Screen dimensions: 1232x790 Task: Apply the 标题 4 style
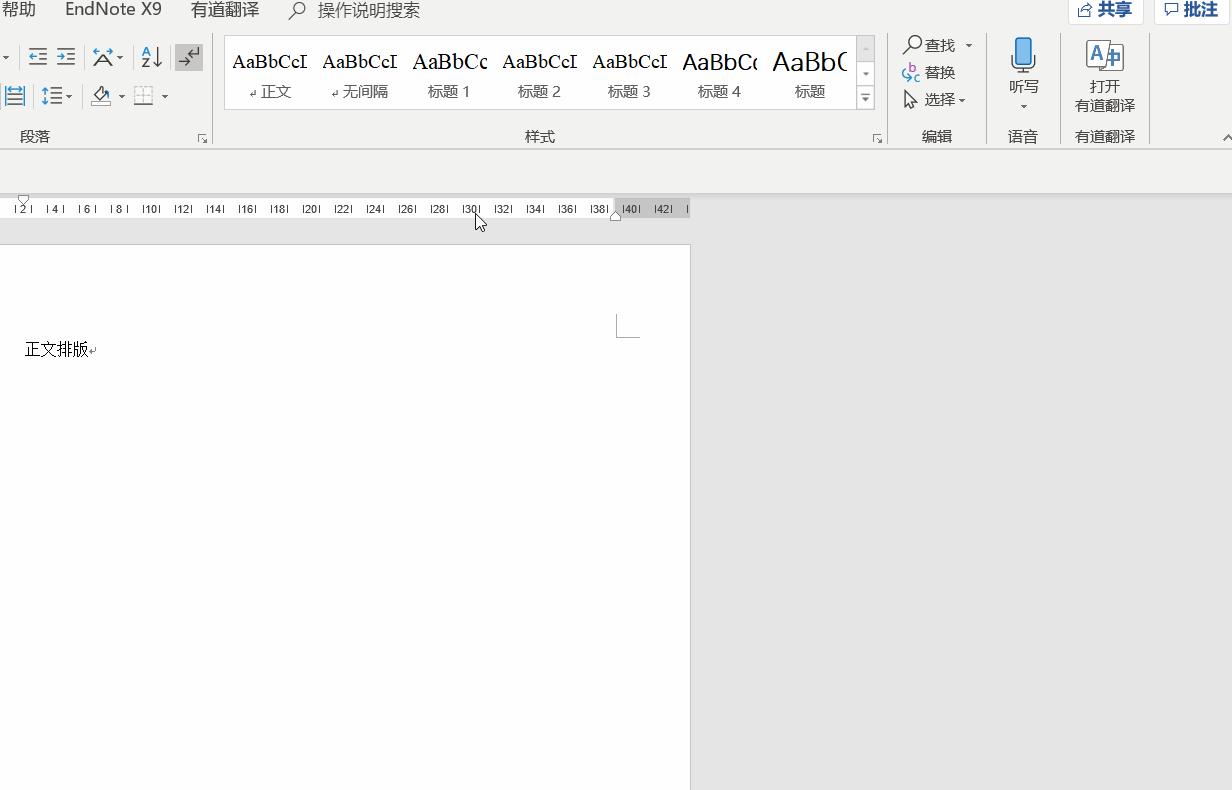(720, 73)
